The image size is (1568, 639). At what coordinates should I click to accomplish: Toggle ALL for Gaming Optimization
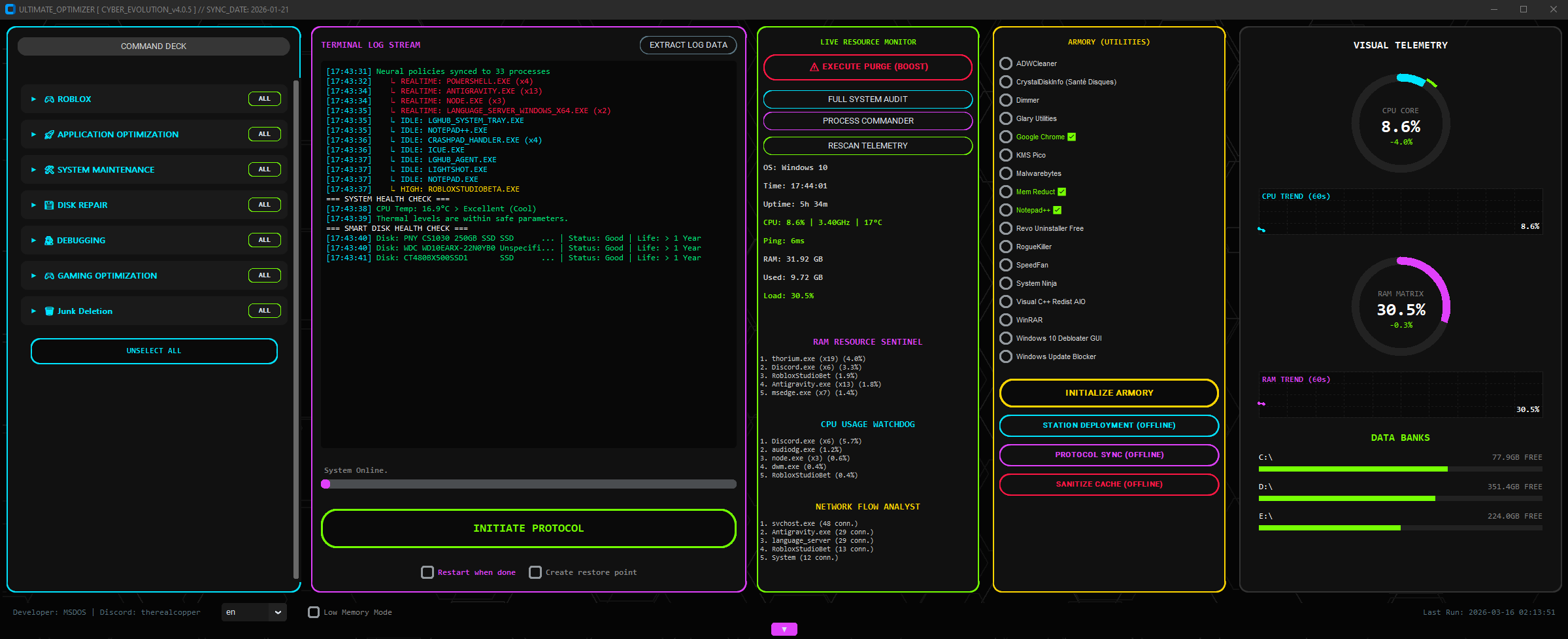click(x=264, y=275)
